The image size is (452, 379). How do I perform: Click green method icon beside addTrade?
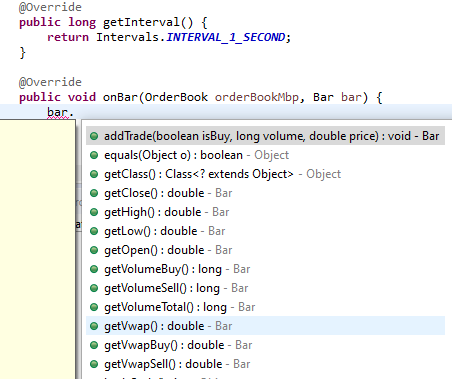(x=94, y=136)
